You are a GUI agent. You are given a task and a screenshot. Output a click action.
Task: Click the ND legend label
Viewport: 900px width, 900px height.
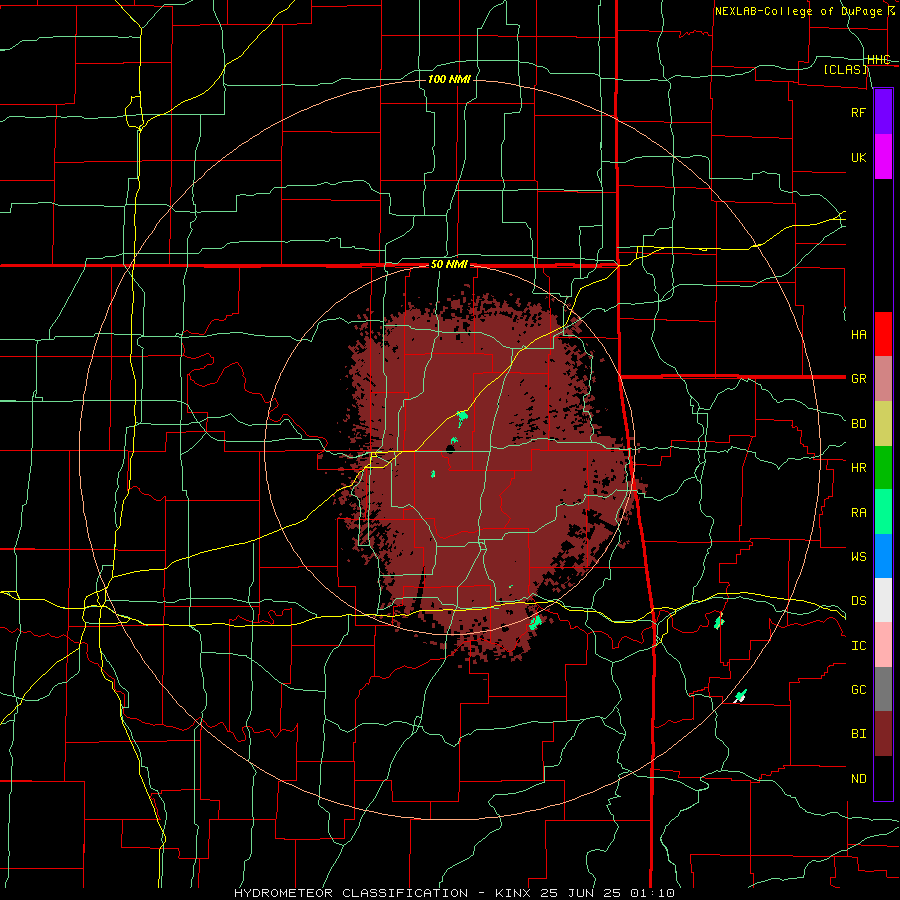(x=859, y=779)
